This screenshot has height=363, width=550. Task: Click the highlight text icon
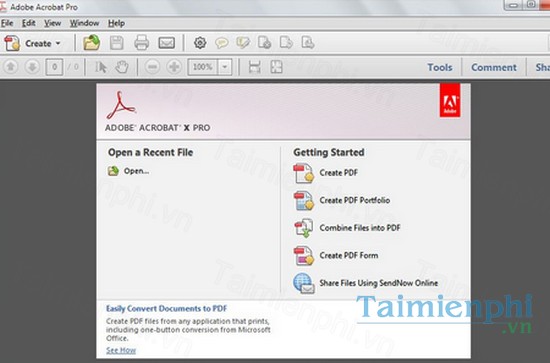tap(243, 43)
